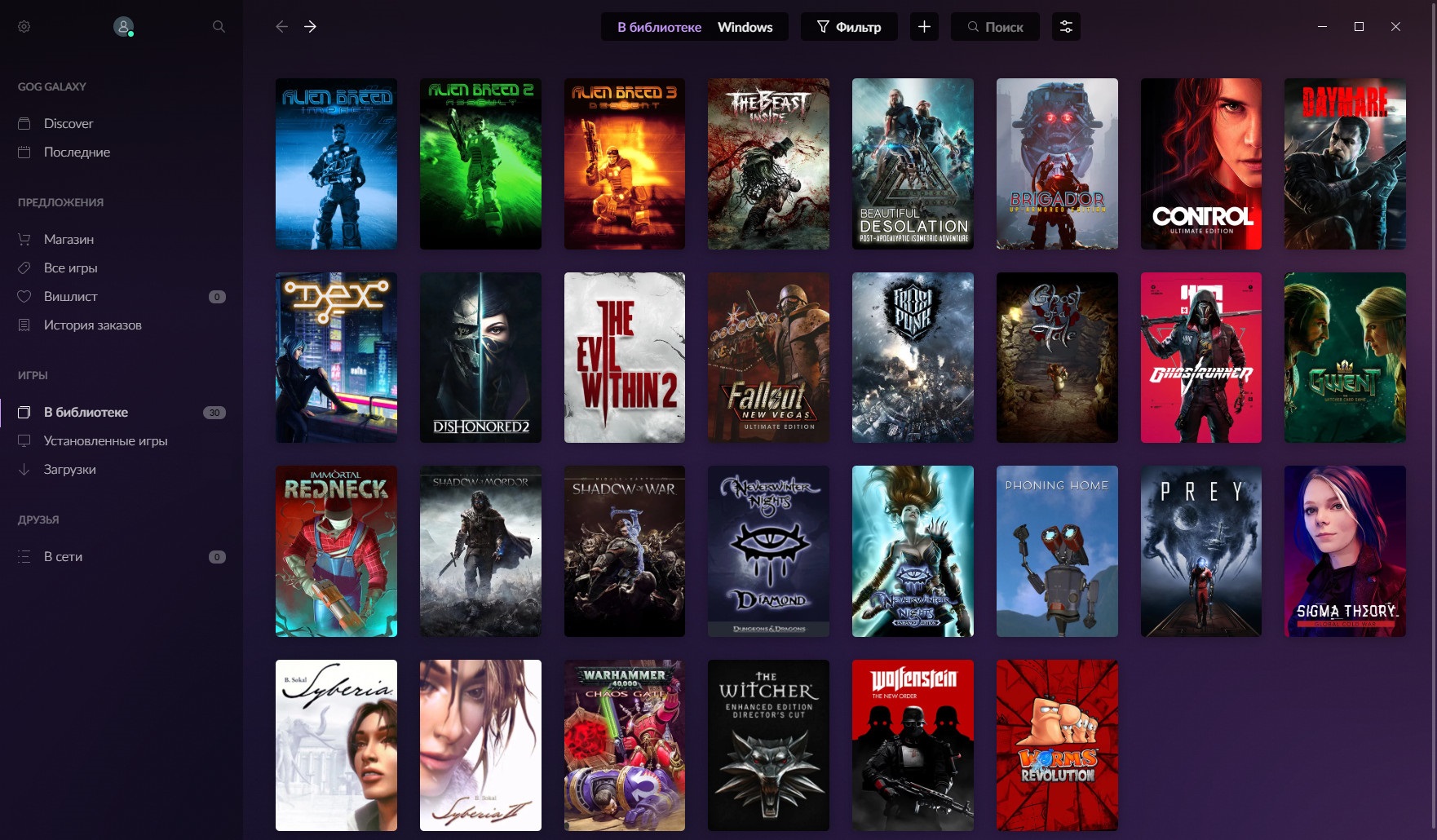1437x840 pixels.
Task: Select the Daymare game cover
Action: pos(1345,164)
